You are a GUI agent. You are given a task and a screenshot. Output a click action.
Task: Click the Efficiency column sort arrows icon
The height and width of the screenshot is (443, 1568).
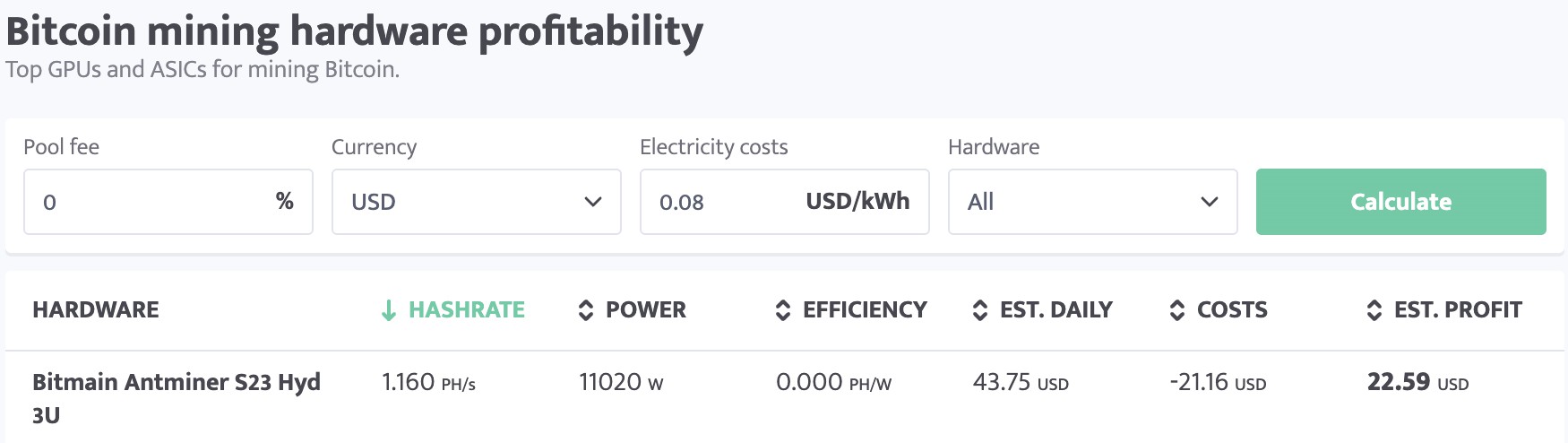tap(783, 310)
